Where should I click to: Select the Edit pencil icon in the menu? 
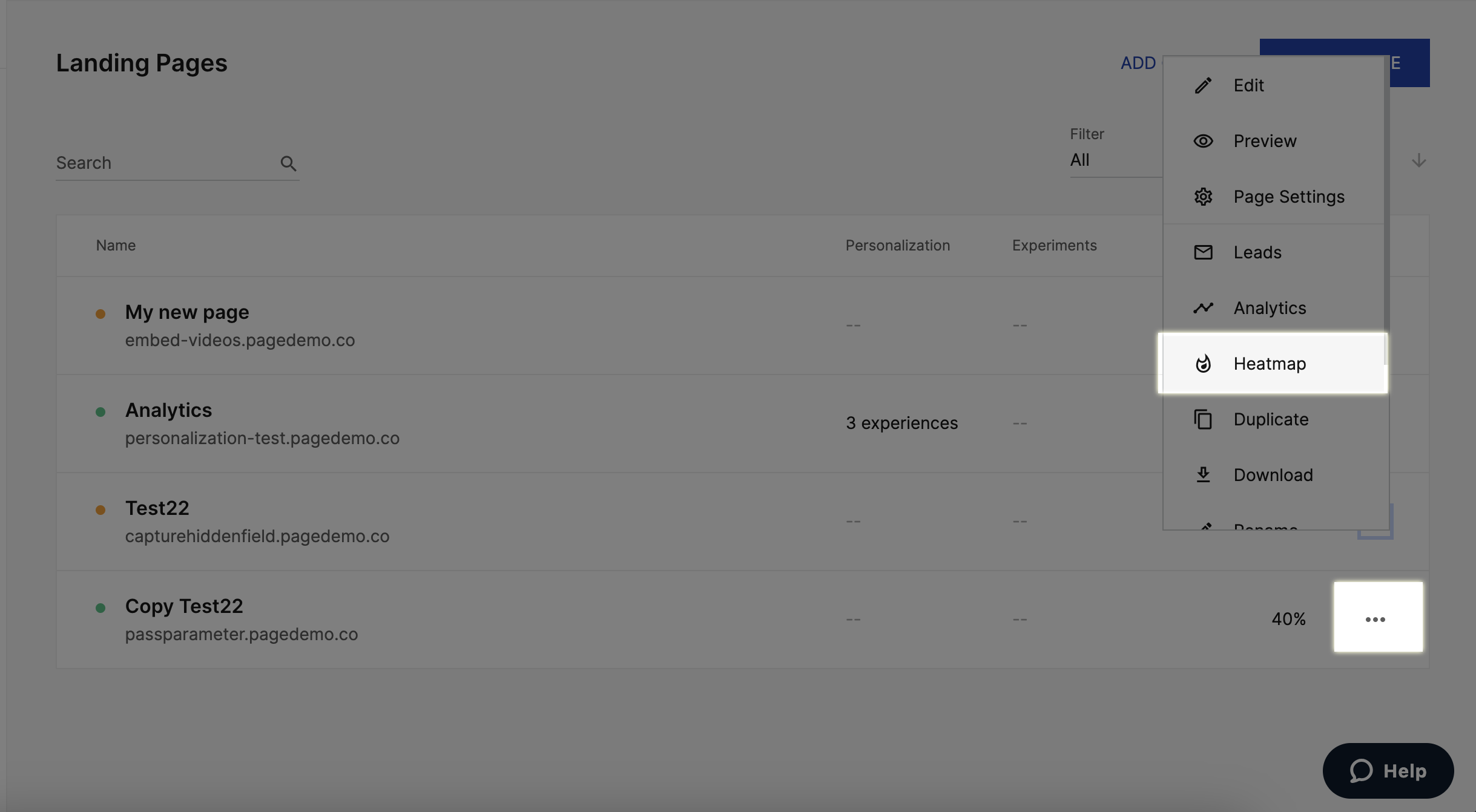(1203, 85)
